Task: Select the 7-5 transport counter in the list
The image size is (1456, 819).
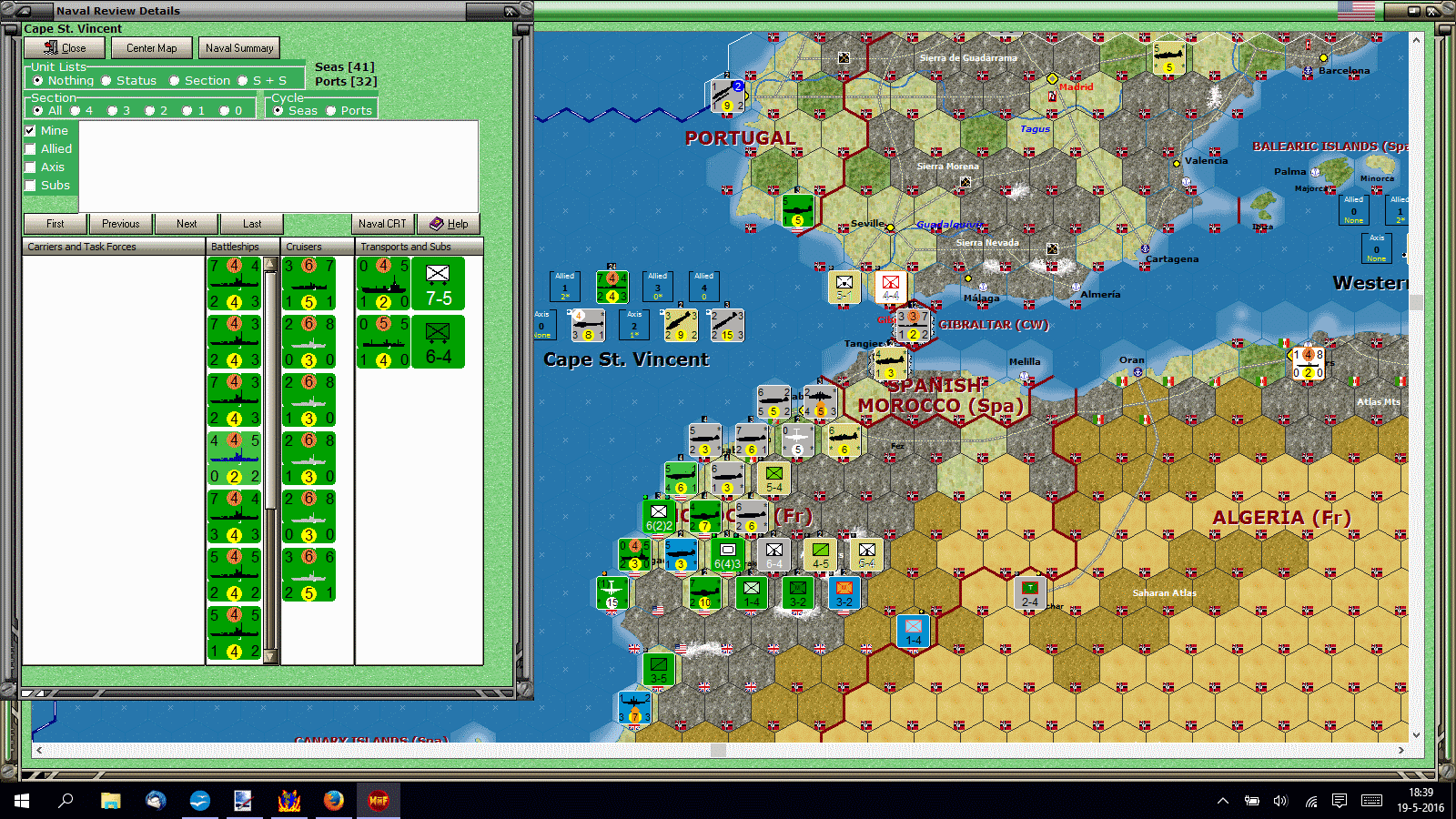Action: [x=438, y=284]
